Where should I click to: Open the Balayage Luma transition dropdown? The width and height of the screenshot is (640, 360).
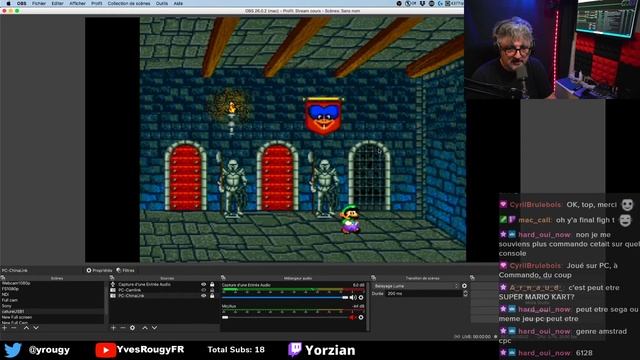click(416, 286)
